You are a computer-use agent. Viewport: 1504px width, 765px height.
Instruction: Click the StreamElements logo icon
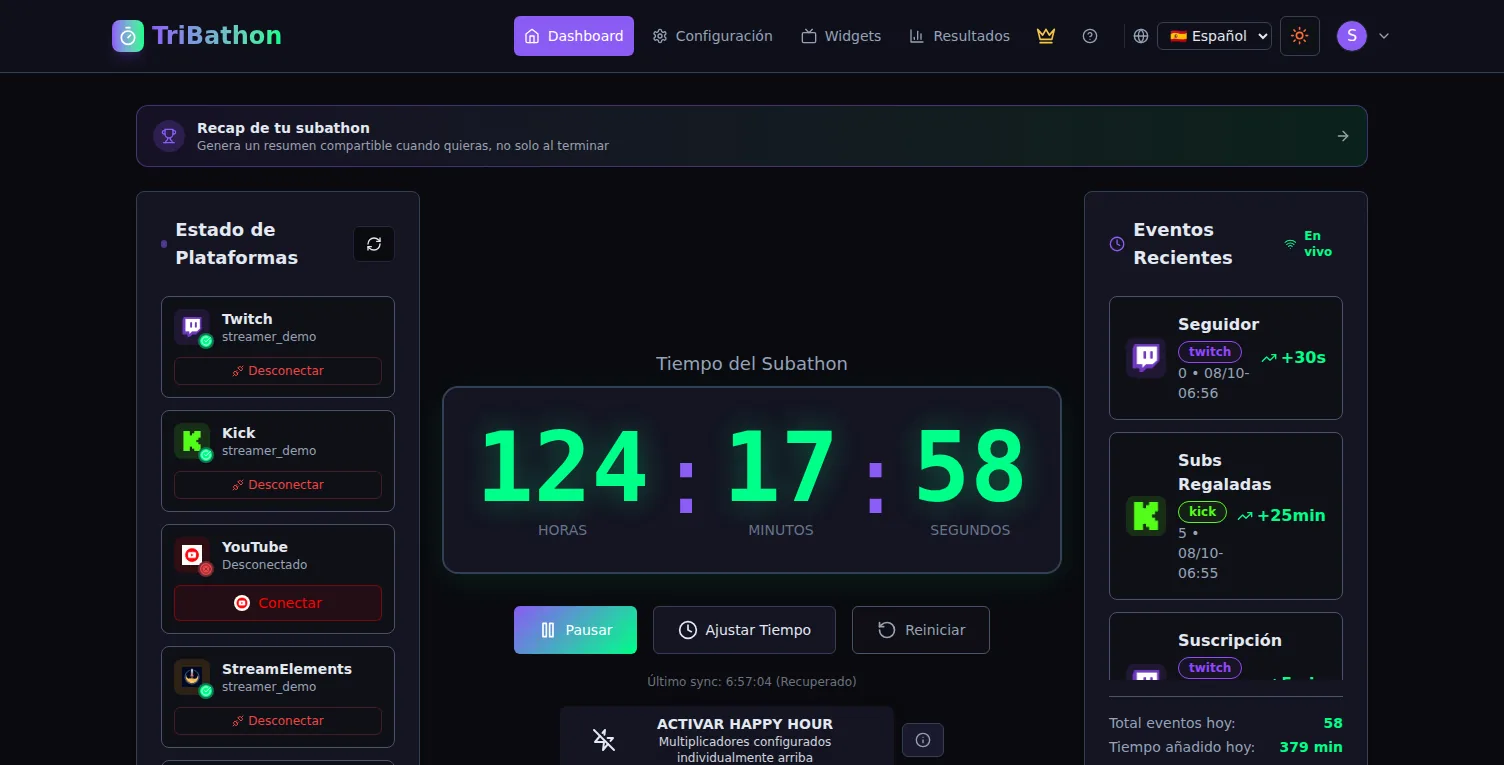tap(192, 677)
